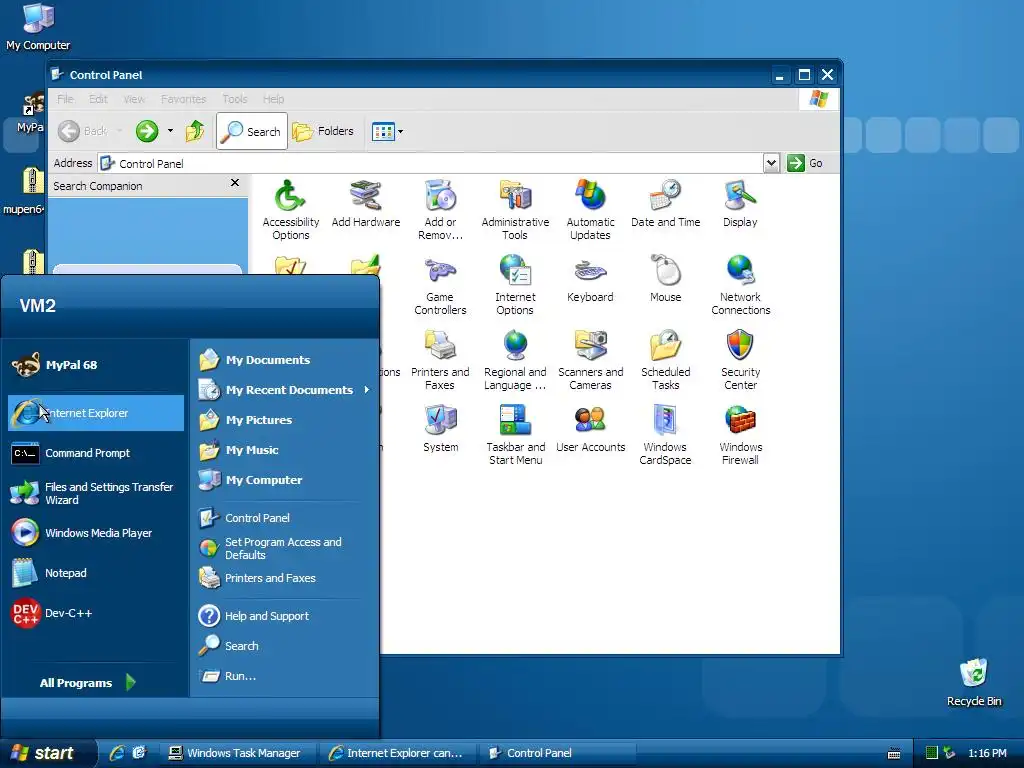Click the taskbar clock showing 1:16 PM
The image size is (1024, 768).
tap(987, 753)
